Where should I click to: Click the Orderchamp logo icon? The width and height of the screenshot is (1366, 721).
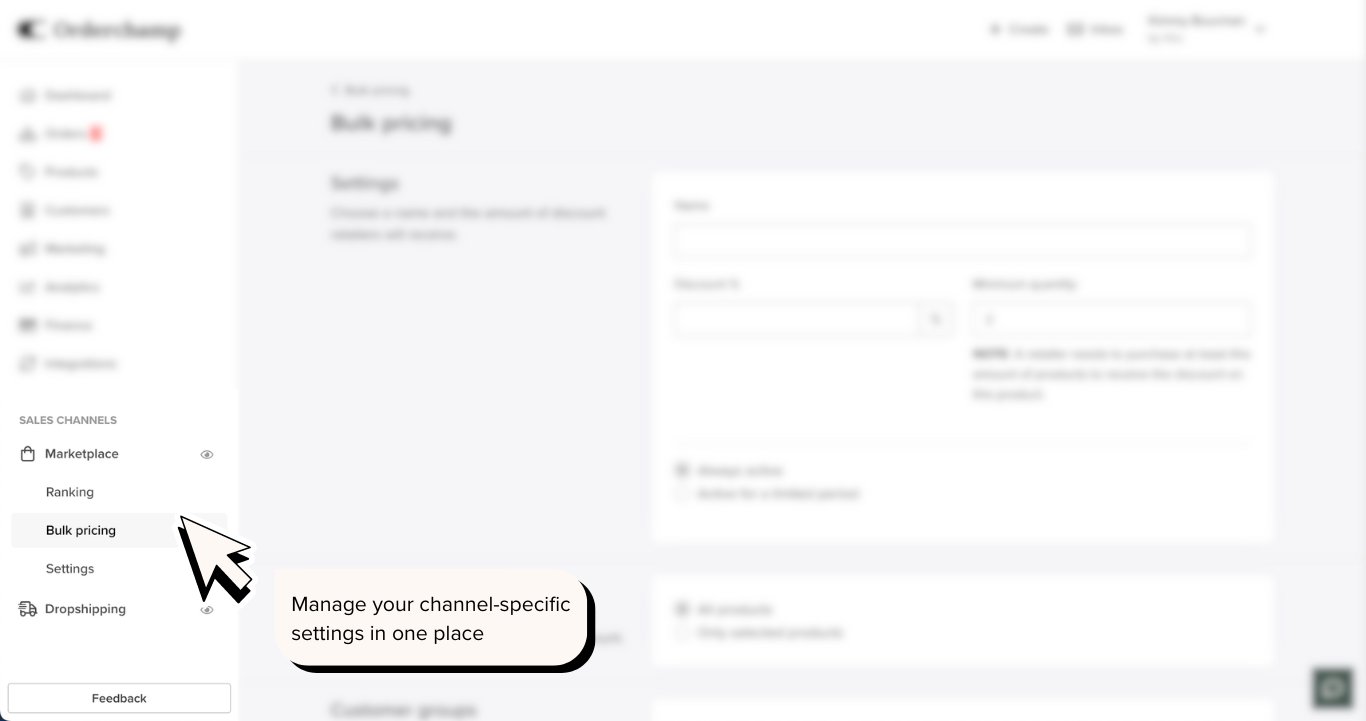click(30, 30)
